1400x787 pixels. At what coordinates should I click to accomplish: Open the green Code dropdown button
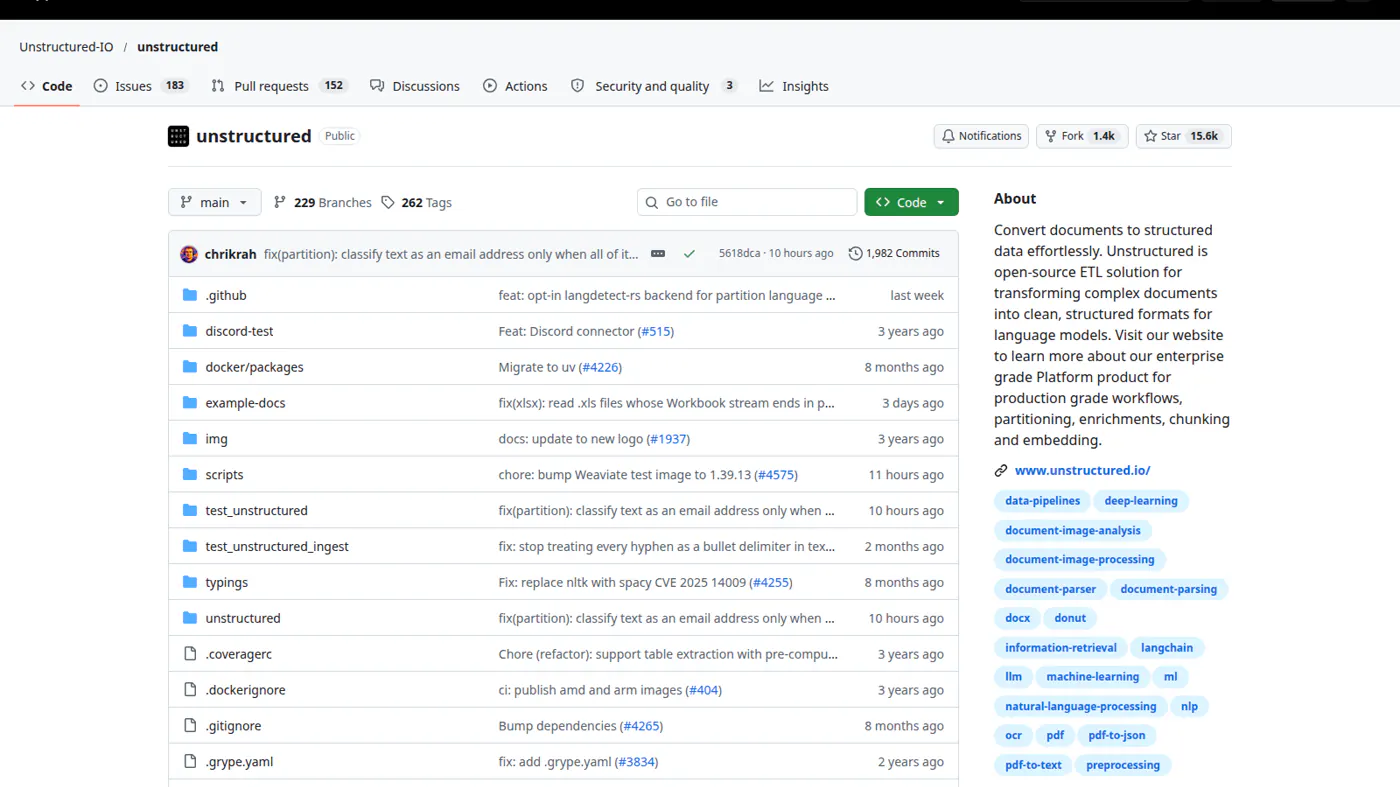click(x=911, y=202)
